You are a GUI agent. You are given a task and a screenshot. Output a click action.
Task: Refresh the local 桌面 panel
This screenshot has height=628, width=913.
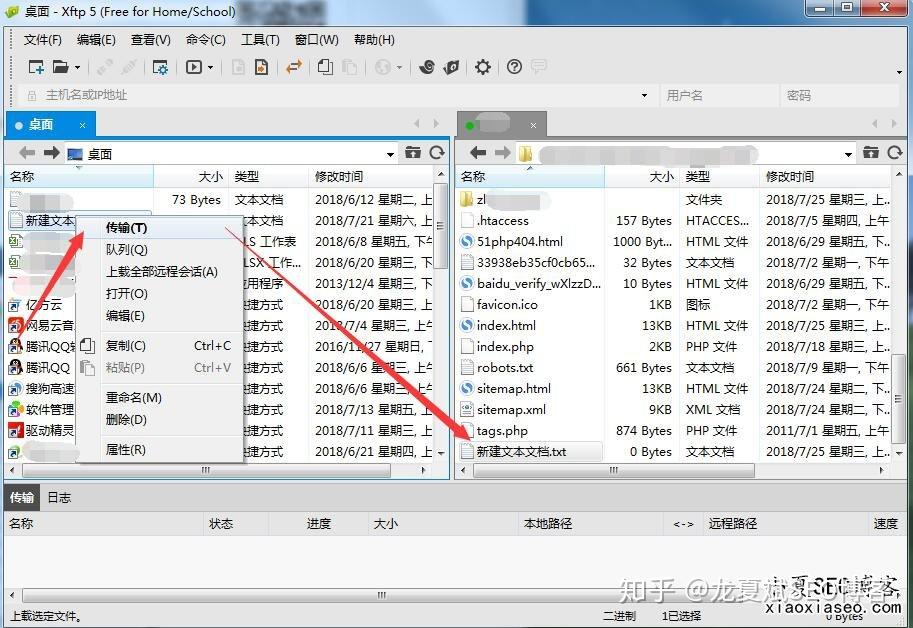click(x=437, y=153)
